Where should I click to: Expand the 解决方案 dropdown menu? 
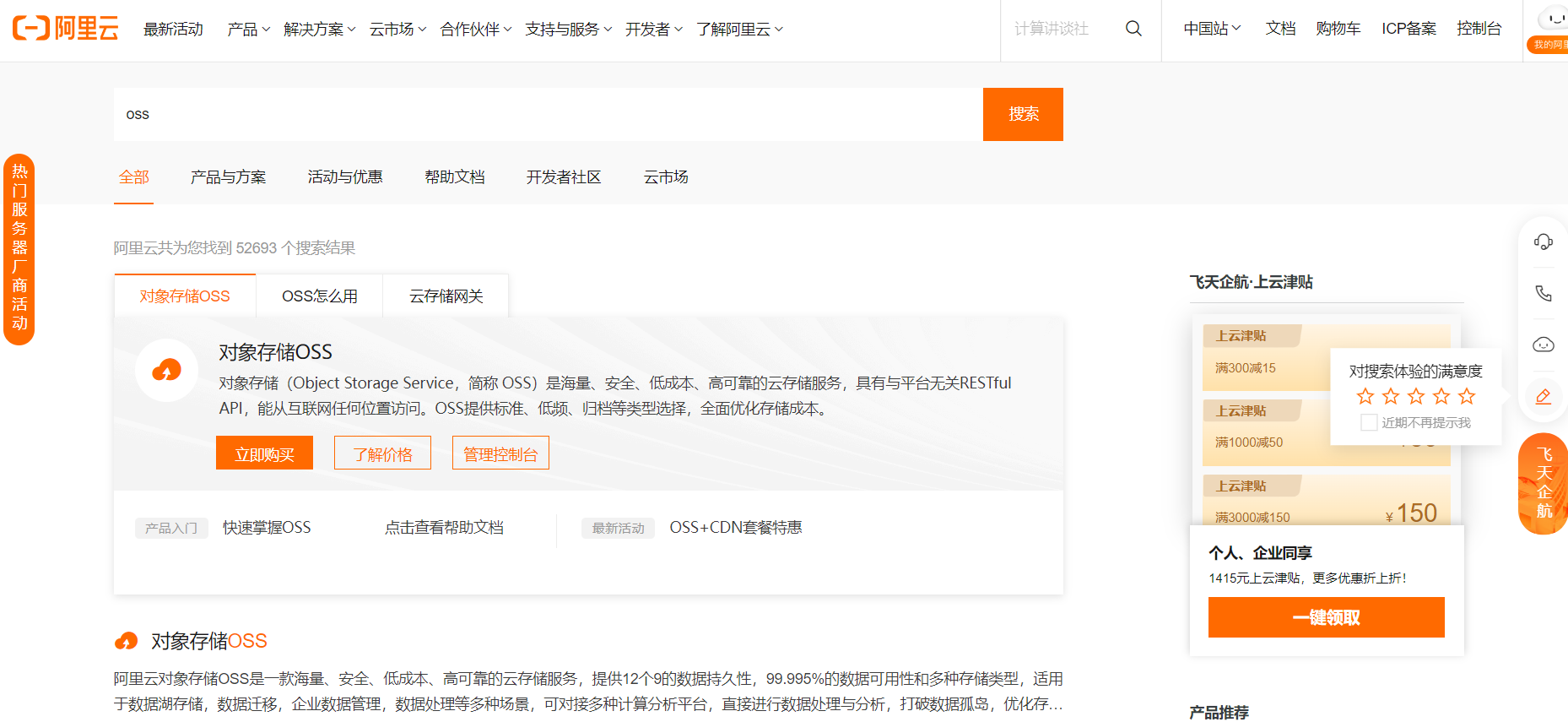pos(319,30)
